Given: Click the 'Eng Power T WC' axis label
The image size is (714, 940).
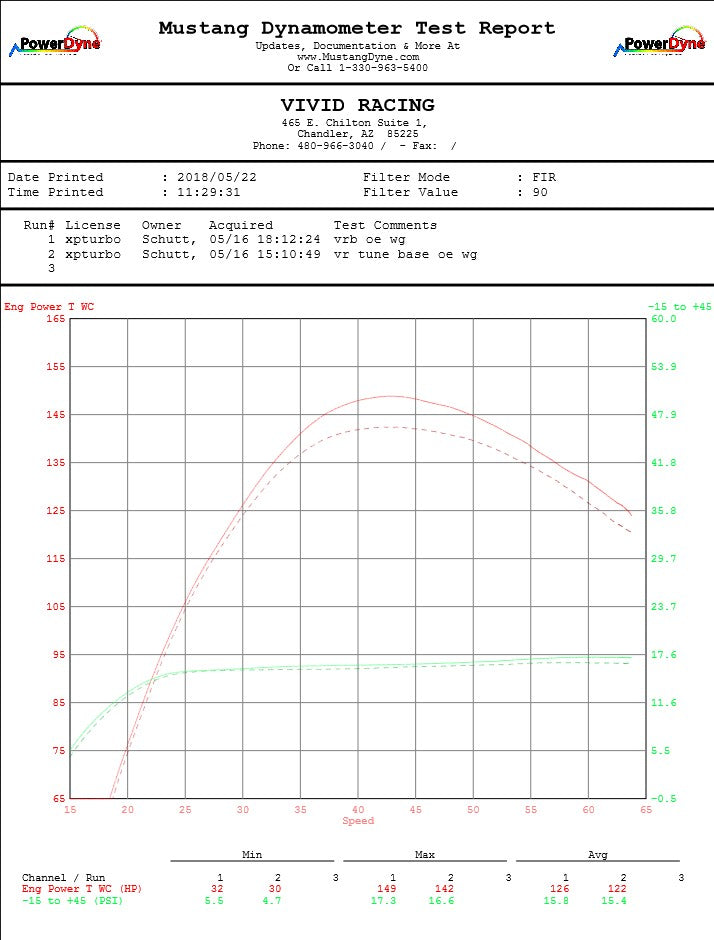Looking at the screenshot, I should click(x=49, y=307).
